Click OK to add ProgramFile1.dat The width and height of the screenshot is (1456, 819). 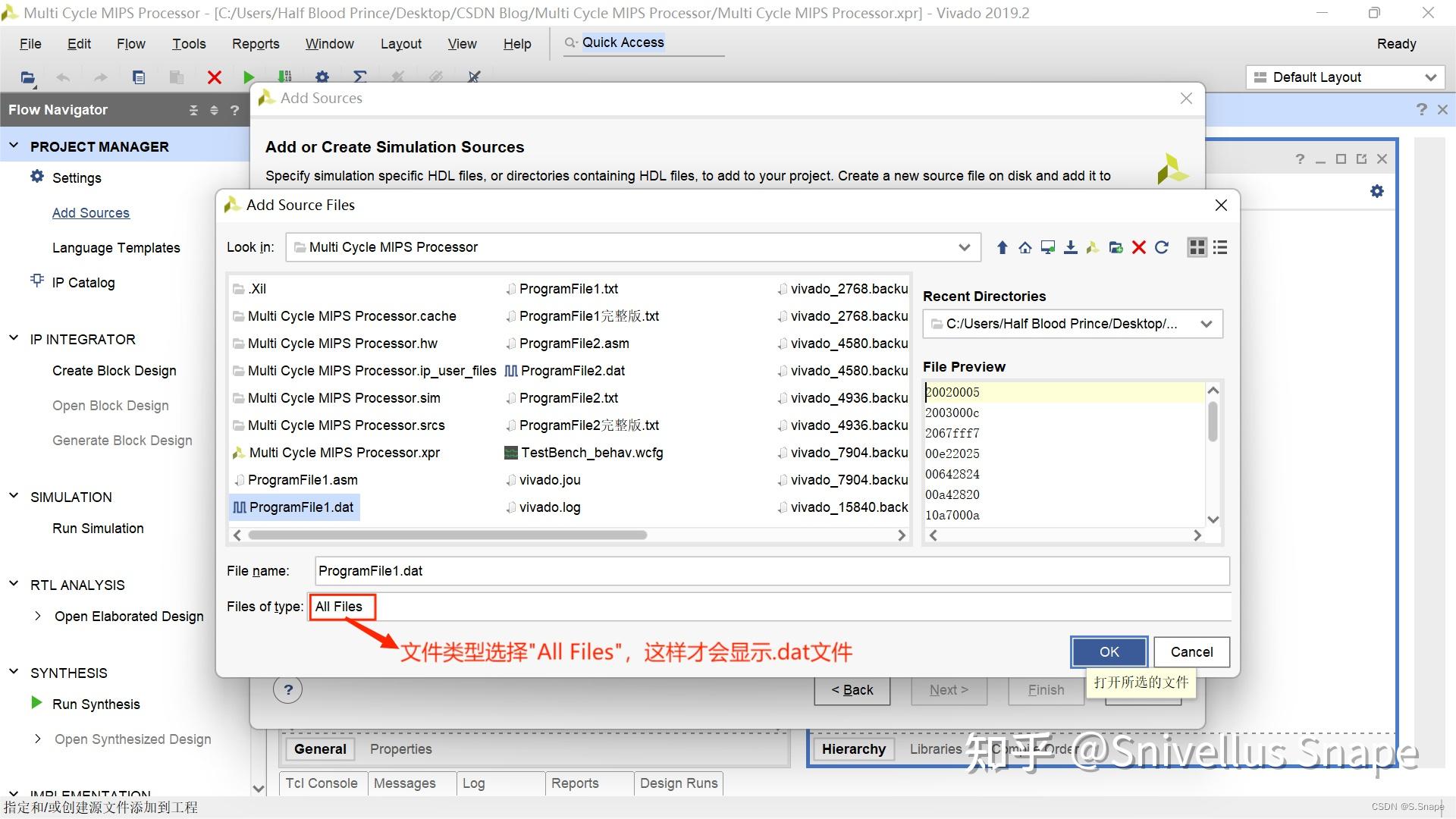coord(1108,651)
